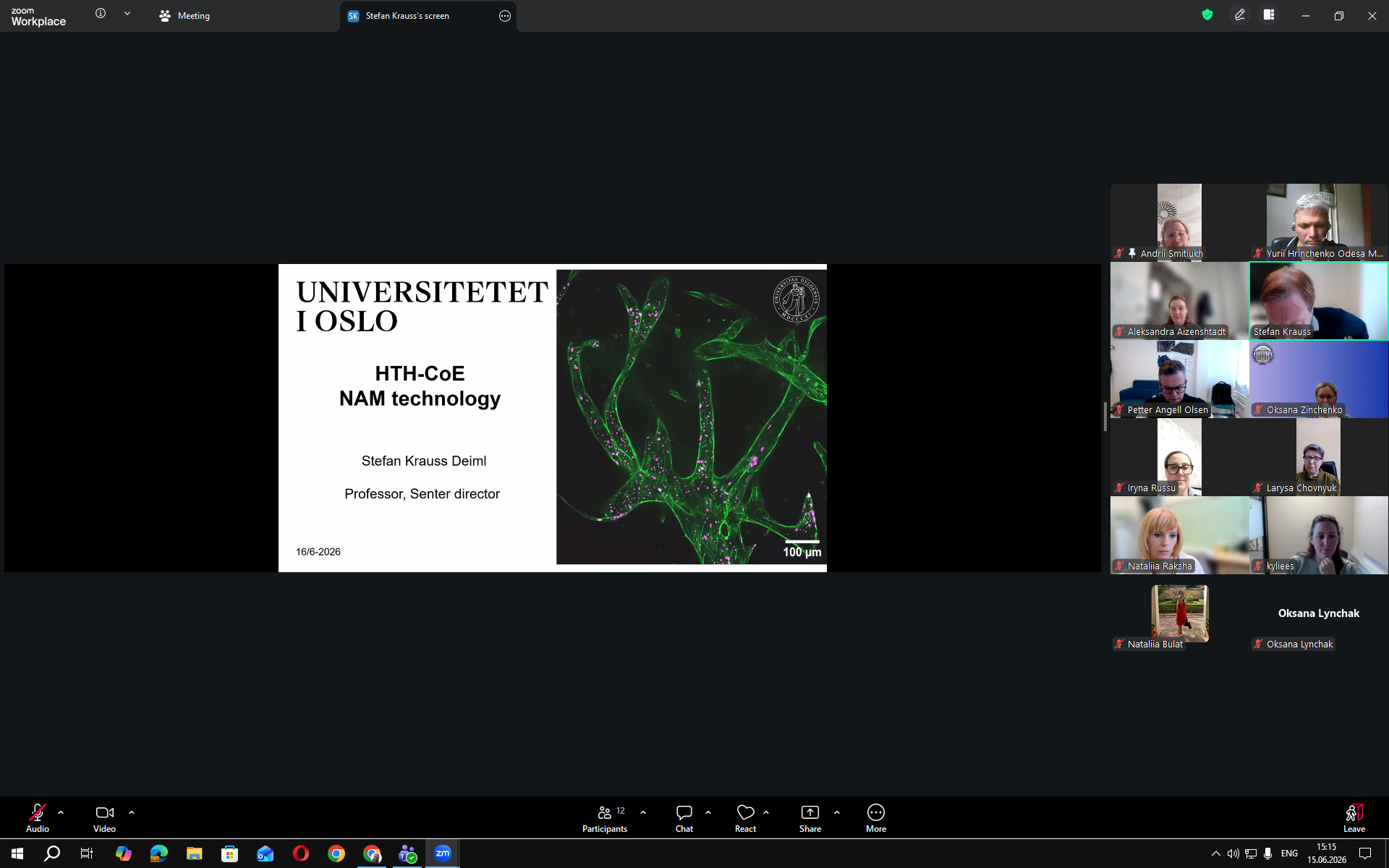Image resolution: width=1389 pixels, height=868 pixels.
Task: Open the React heart menu
Action: coord(745,818)
